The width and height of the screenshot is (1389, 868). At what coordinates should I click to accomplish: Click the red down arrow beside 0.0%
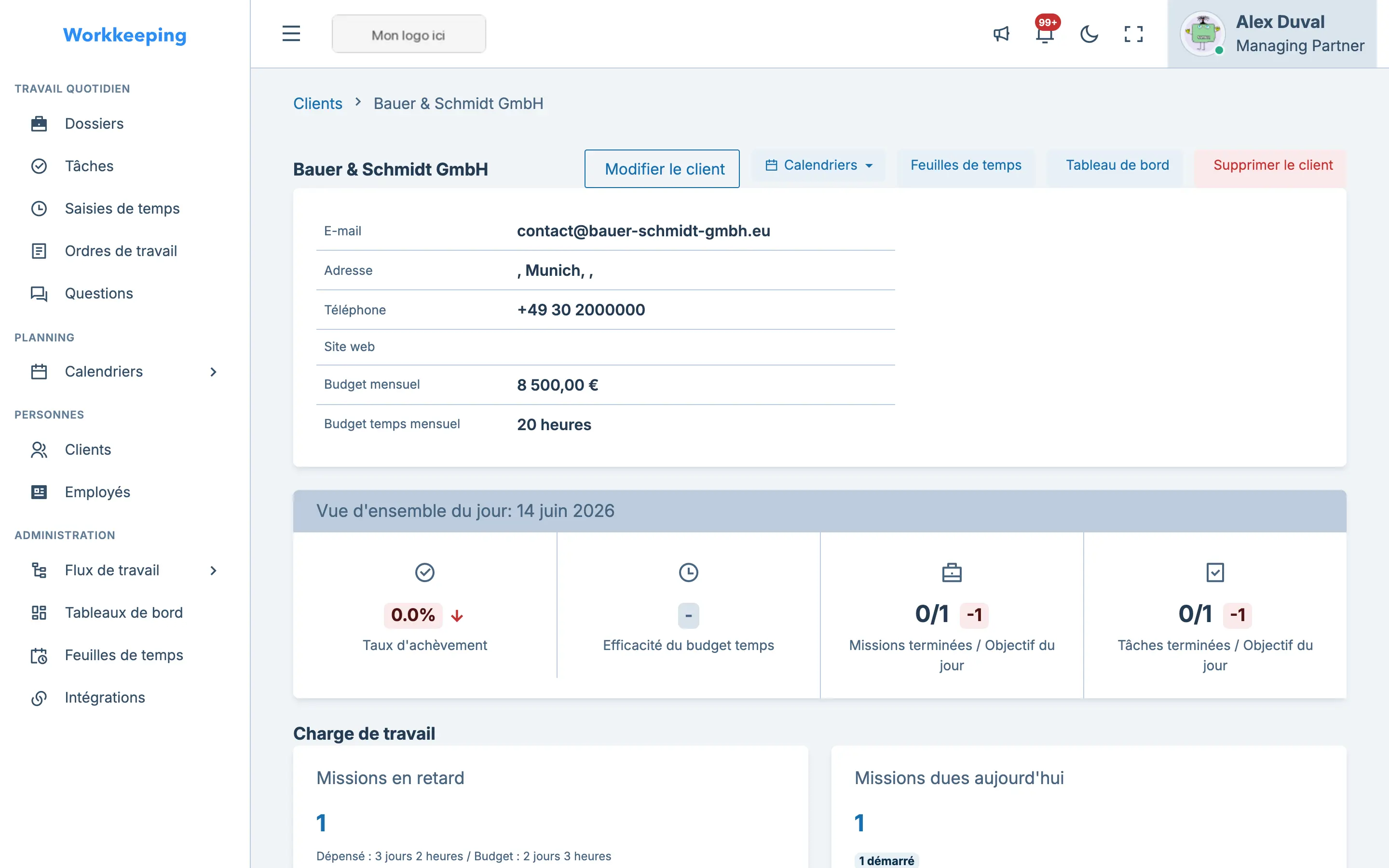457,616
